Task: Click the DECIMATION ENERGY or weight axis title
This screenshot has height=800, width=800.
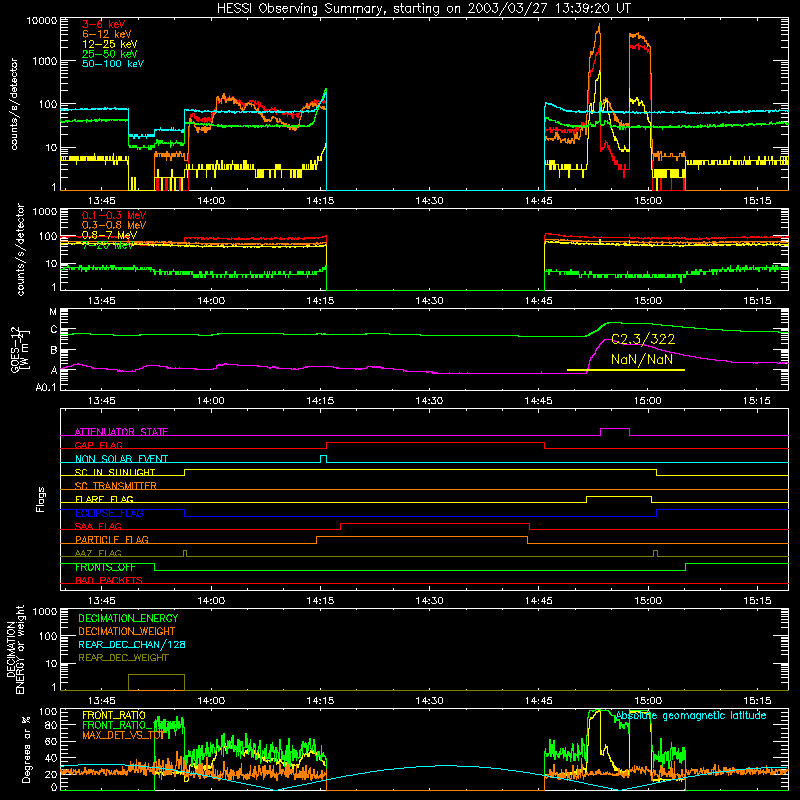Action: [15, 649]
